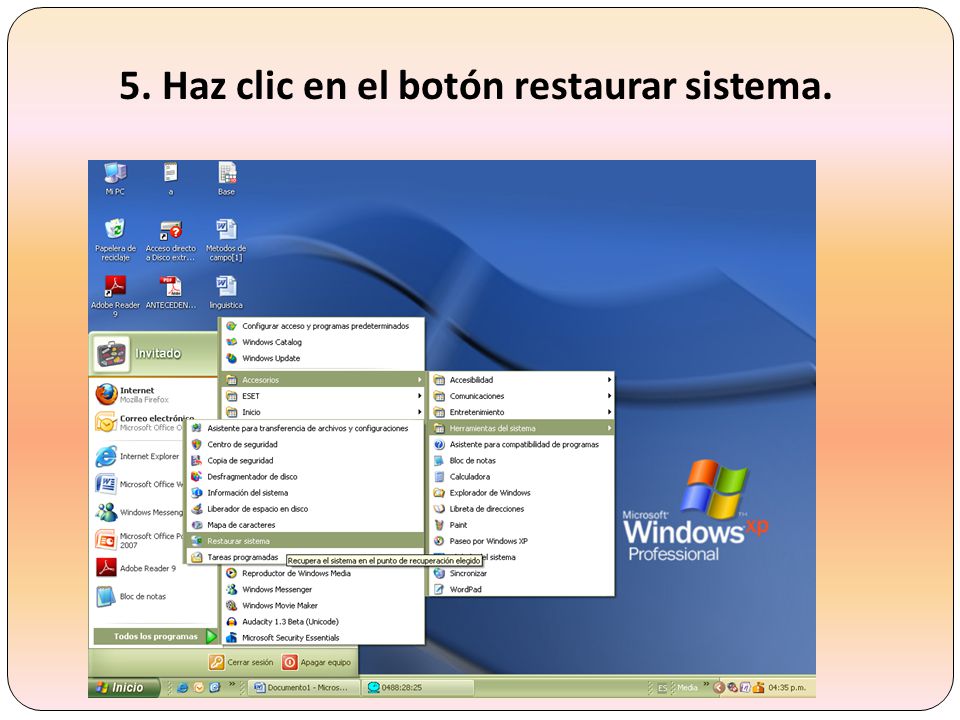Choose Sincronizar in the Accesorios menu
Viewport: 960px width, 720px height.
pos(520,573)
